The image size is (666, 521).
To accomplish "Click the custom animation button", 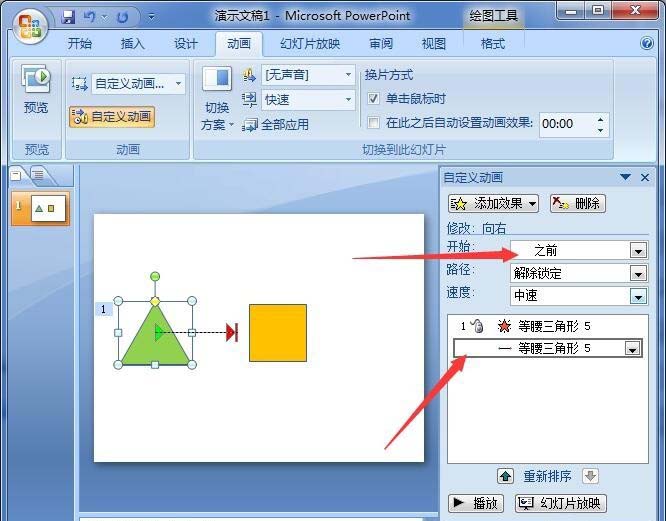I will [x=112, y=117].
